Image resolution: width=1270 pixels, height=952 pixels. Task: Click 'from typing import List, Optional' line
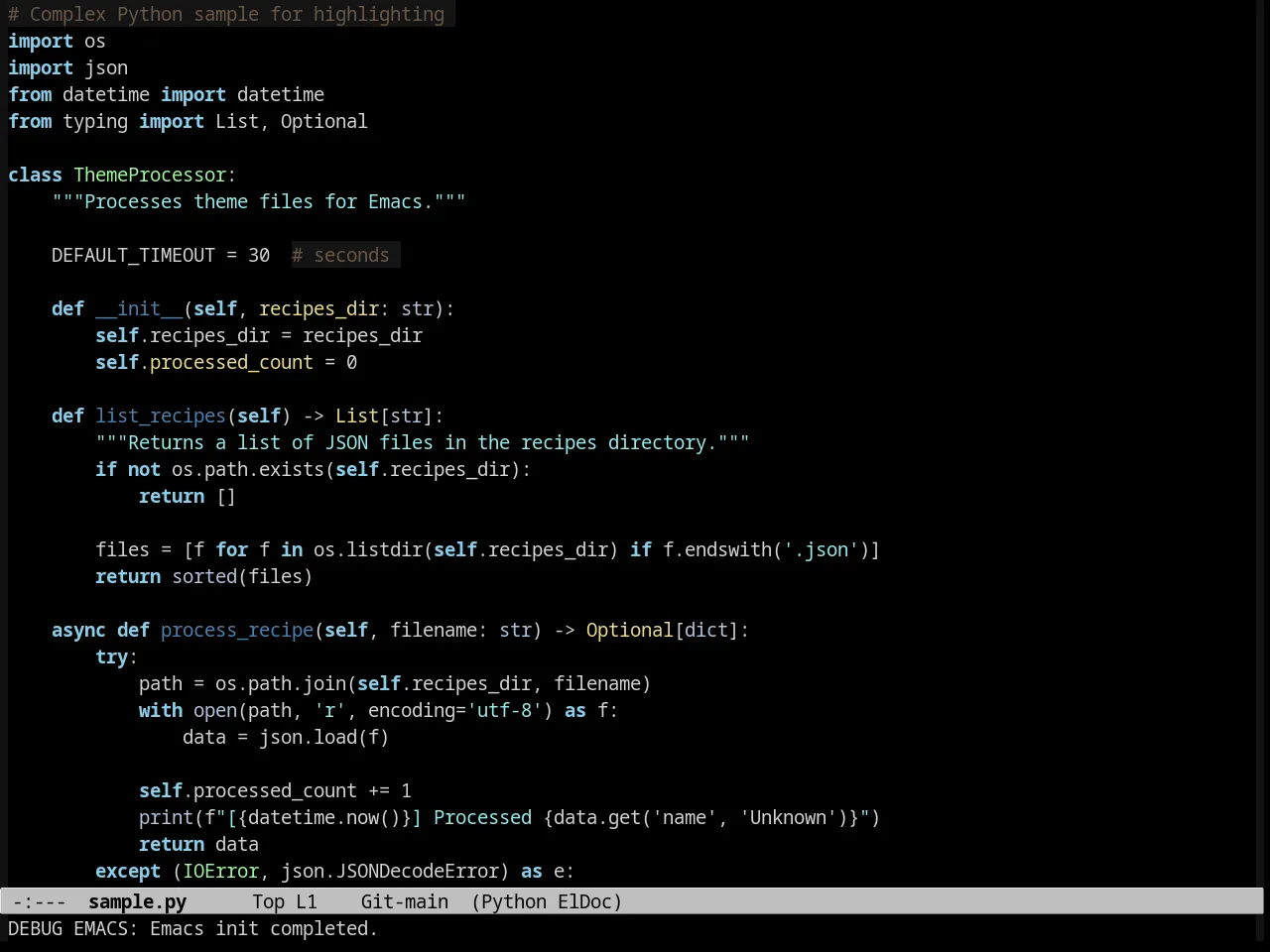coord(188,121)
